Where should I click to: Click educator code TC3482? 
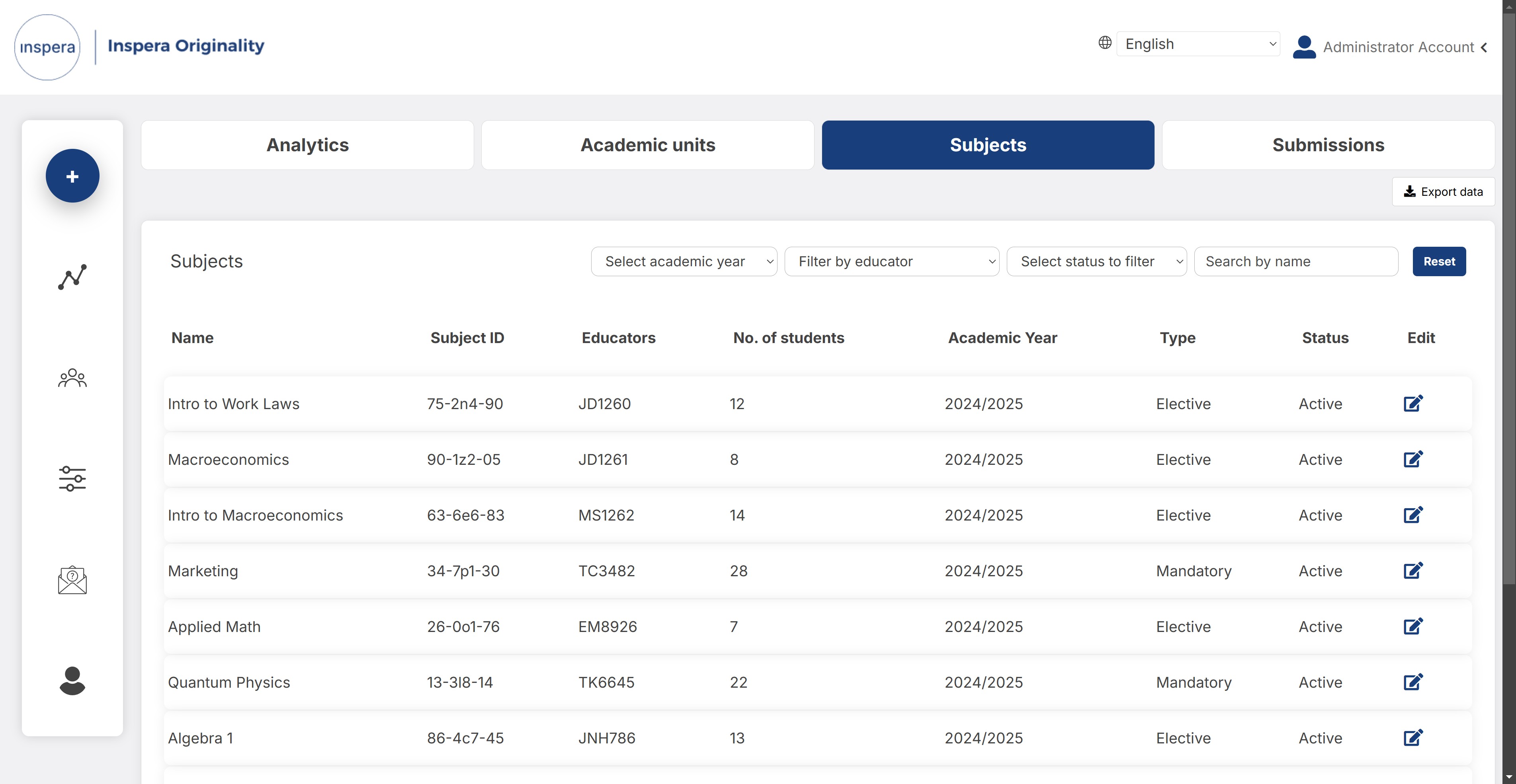pos(607,571)
